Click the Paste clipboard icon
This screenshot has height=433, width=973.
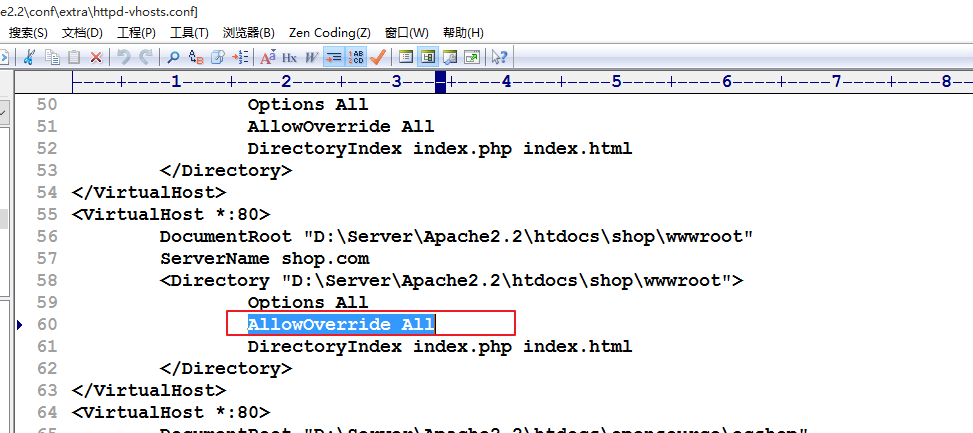coord(74,57)
